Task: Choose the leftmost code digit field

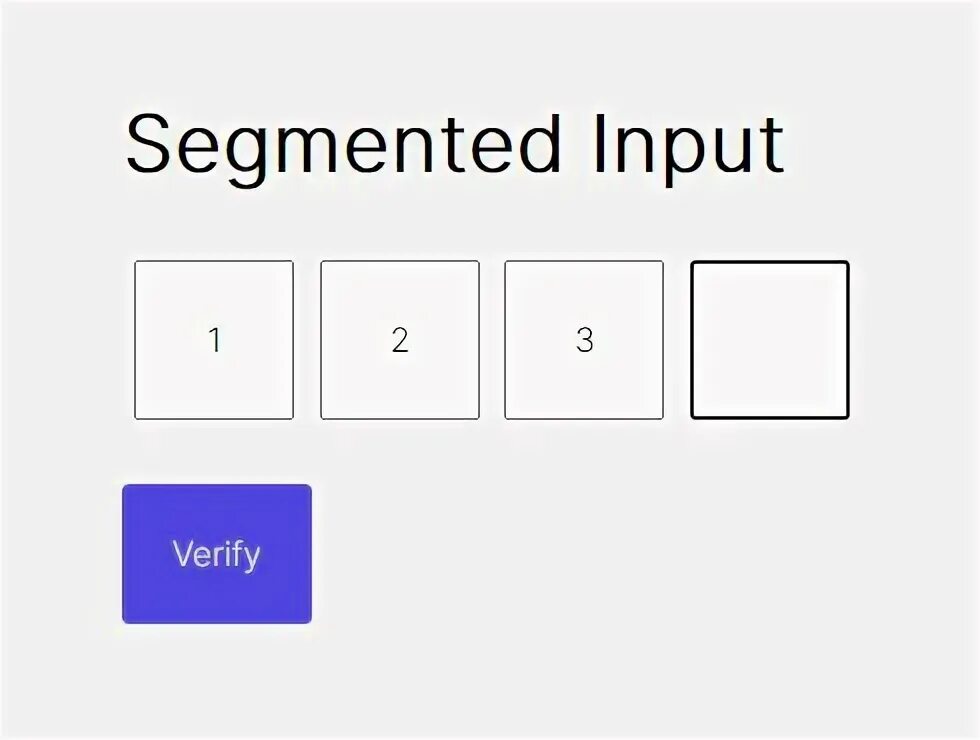Action: coord(214,340)
